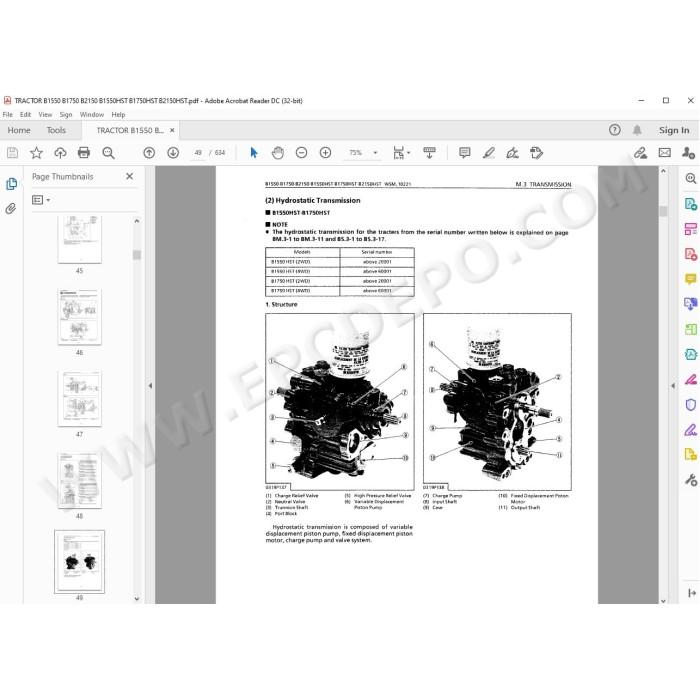Click the thumbnails panel scroll down arrow
This screenshot has width=700, height=700.
pos(137,599)
